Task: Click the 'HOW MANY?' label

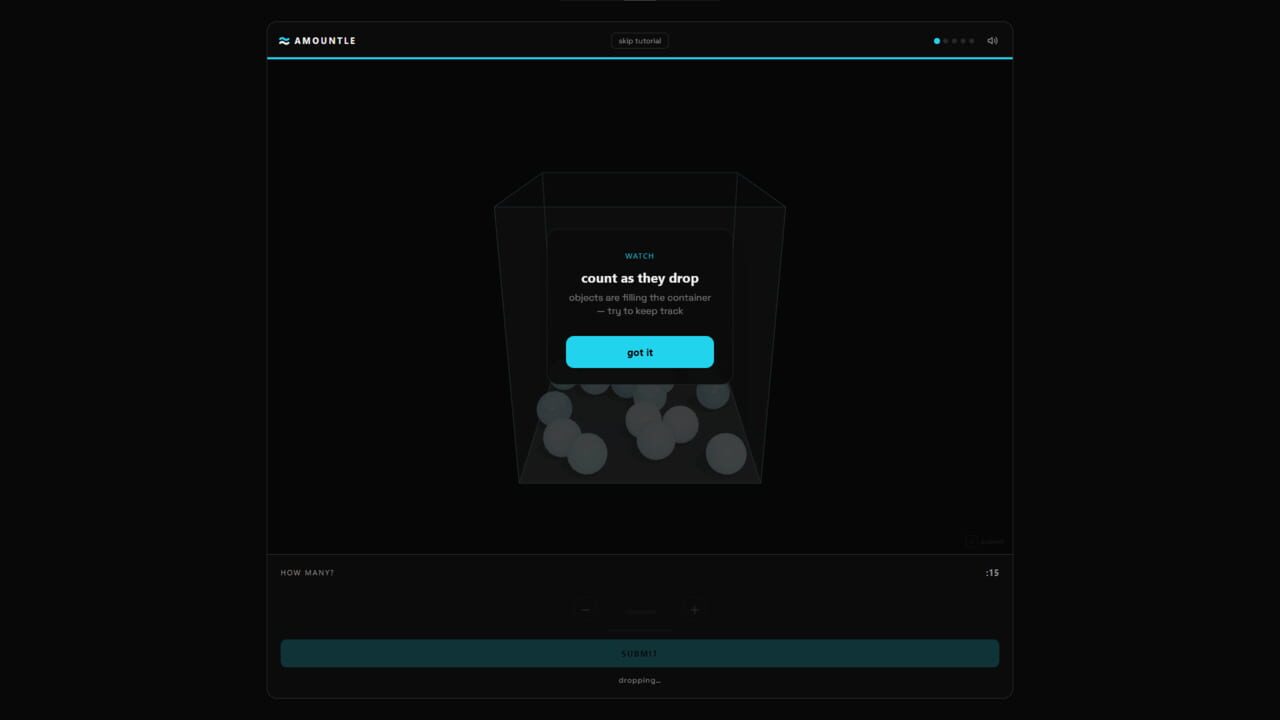Action: pyautogui.click(x=307, y=573)
